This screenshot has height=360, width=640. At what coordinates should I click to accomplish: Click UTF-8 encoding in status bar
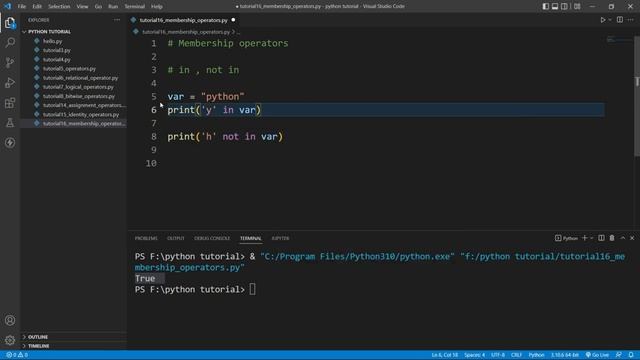coord(498,355)
